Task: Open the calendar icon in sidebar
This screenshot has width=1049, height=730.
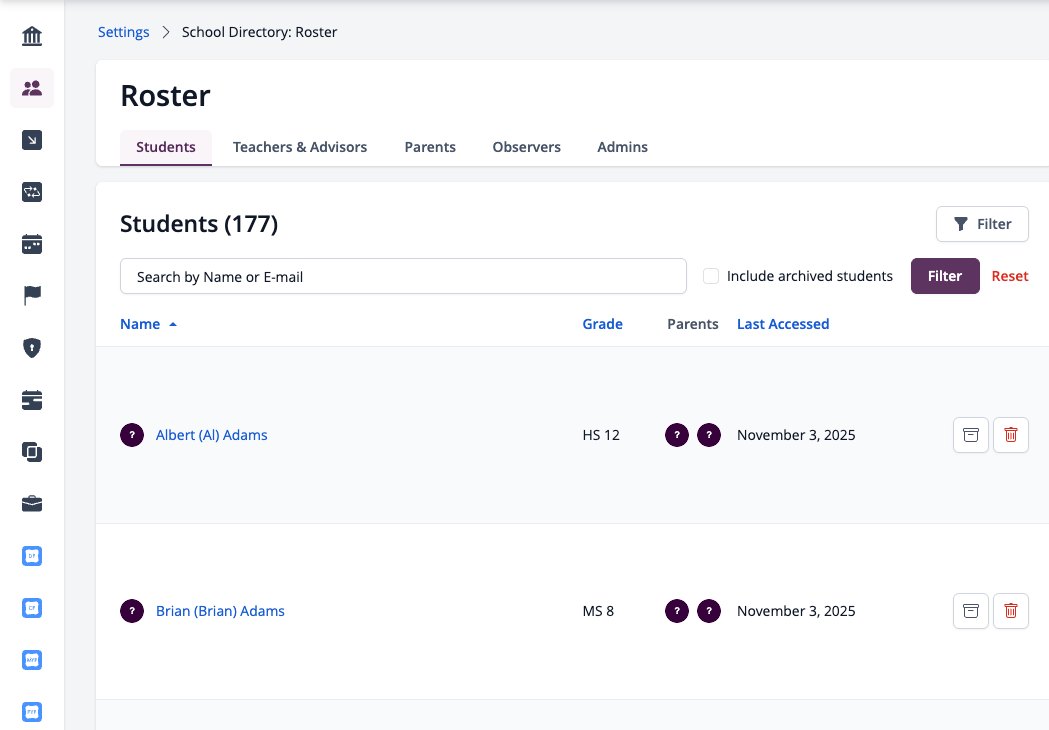Action: [31, 244]
